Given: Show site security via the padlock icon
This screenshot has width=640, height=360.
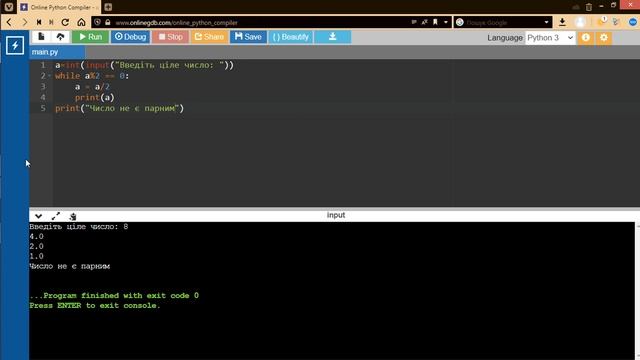Looking at the screenshot, I should pyautogui.click(x=107, y=22).
